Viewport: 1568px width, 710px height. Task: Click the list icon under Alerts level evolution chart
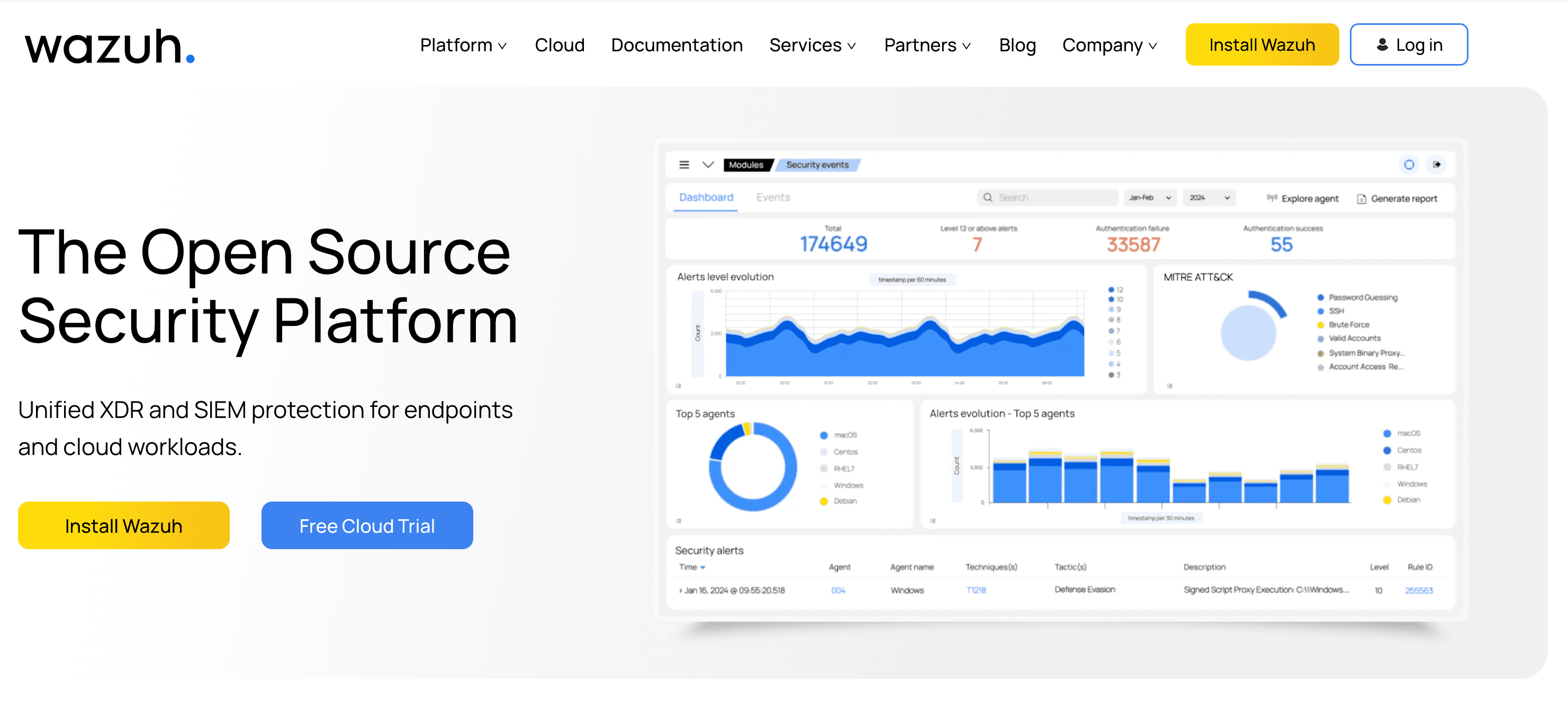tap(678, 386)
